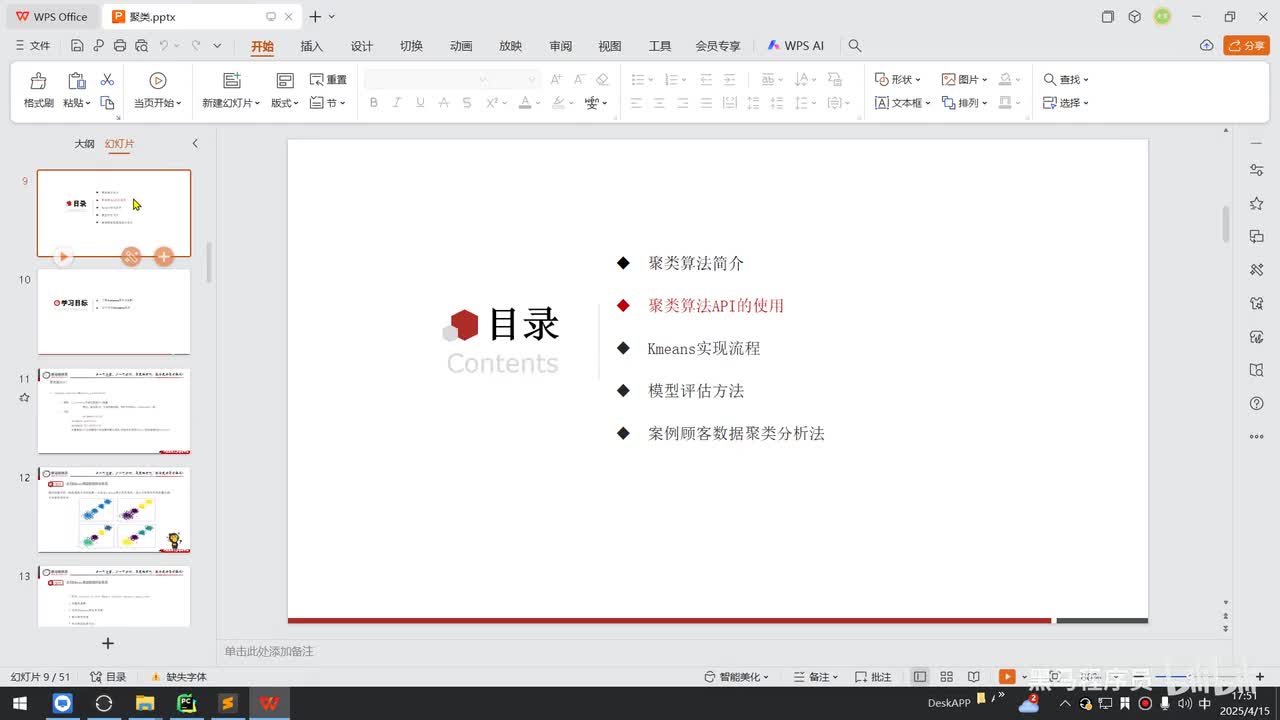Image resolution: width=1280 pixels, height=720 pixels.
Task: Click the help question mark in right sidebar
Action: click(1257, 403)
